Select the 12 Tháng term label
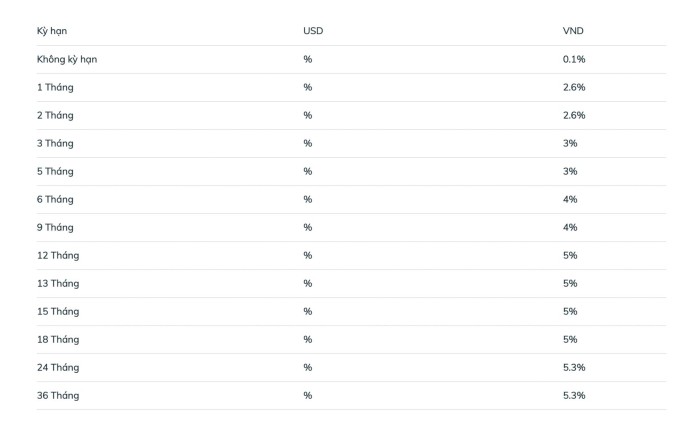 tap(58, 255)
